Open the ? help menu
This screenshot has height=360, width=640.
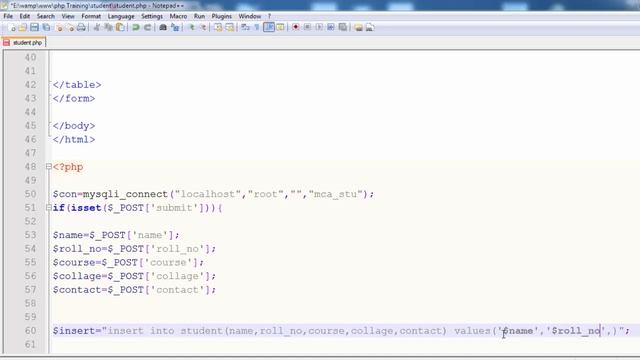pos(269,16)
